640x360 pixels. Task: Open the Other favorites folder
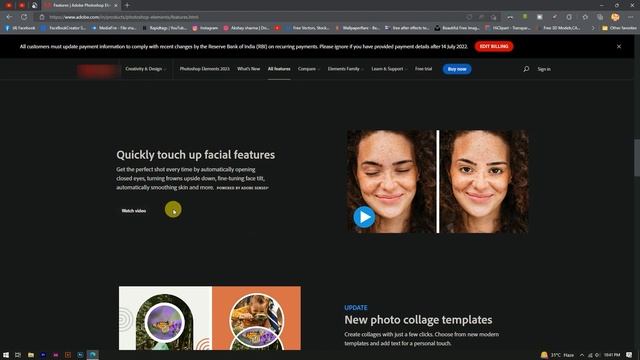click(x=619, y=28)
